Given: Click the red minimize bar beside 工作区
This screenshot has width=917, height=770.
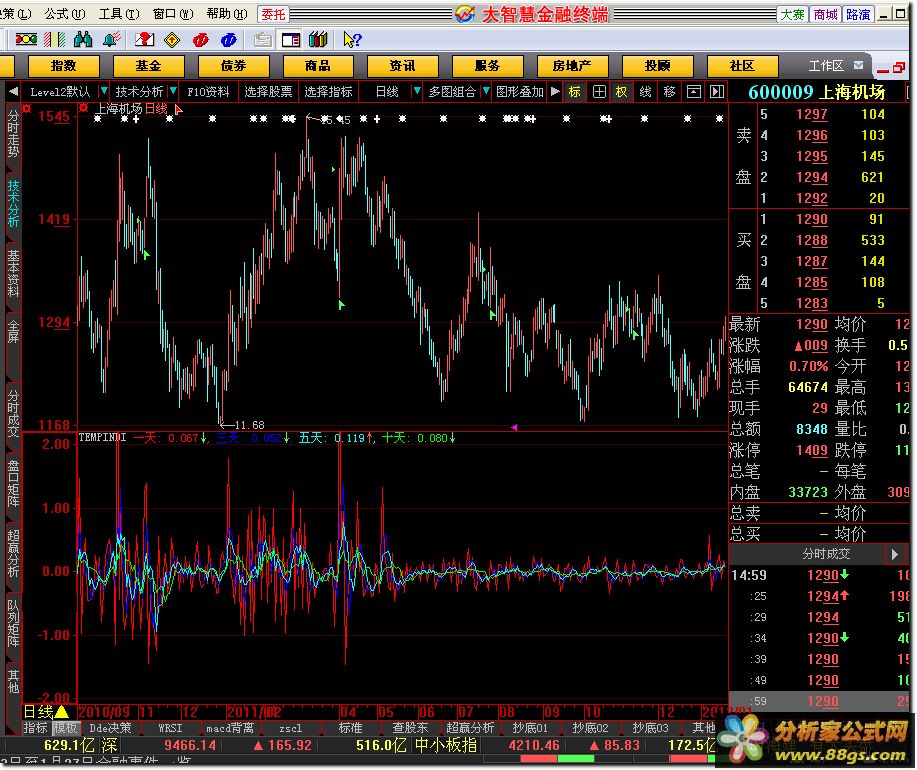Looking at the screenshot, I should (x=883, y=70).
